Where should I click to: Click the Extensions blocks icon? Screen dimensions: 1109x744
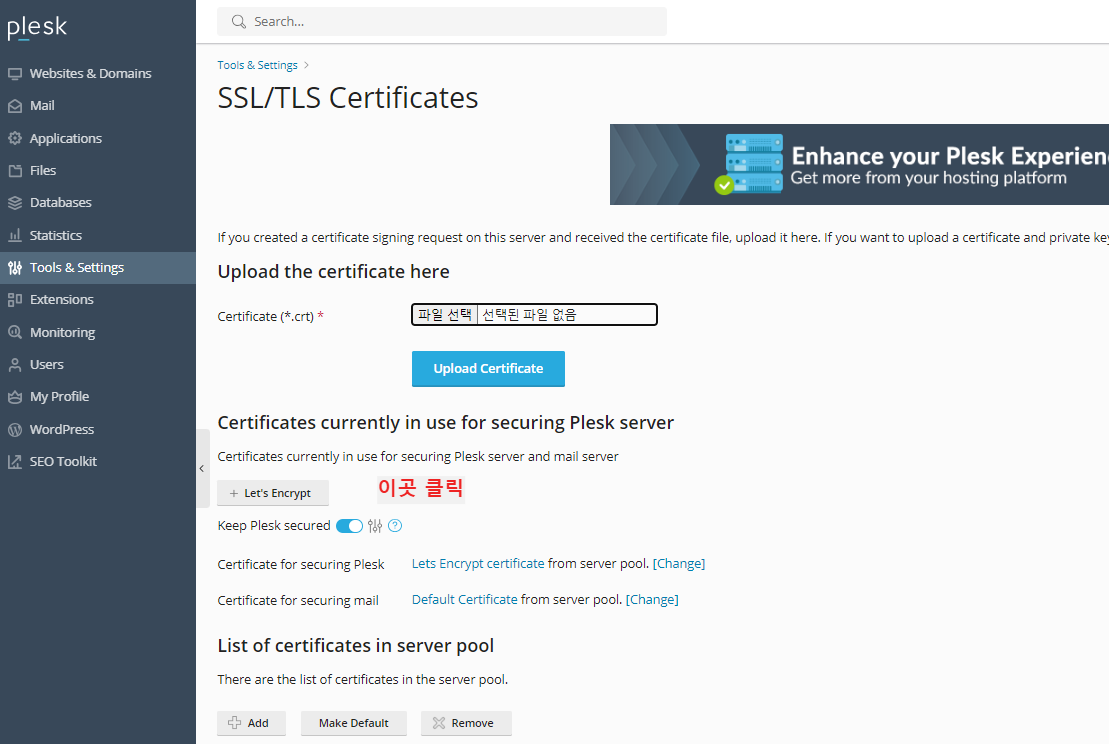15,300
